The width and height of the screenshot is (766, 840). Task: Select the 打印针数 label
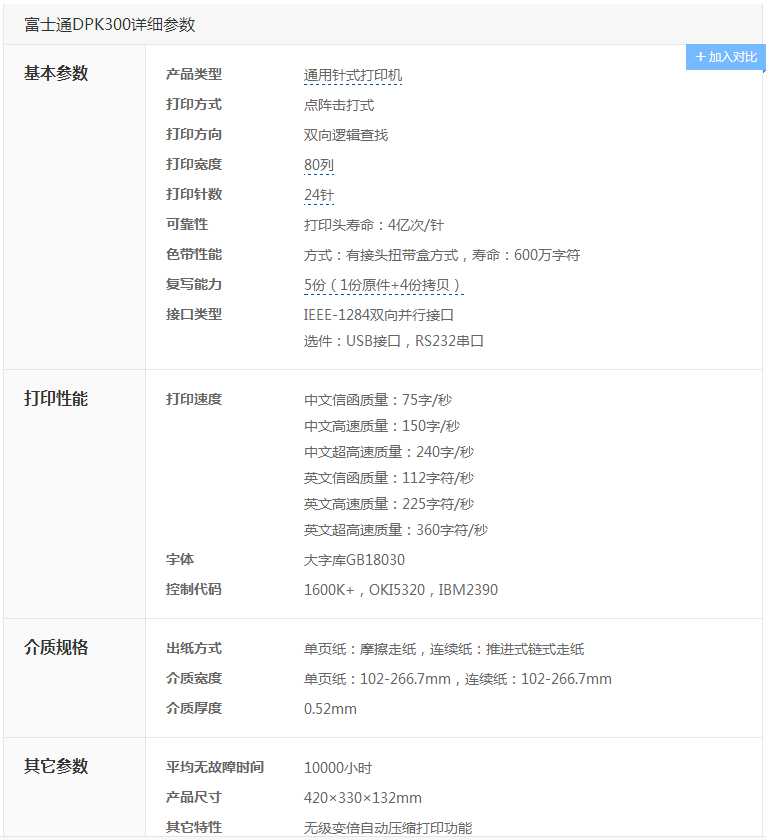pyautogui.click(x=193, y=194)
